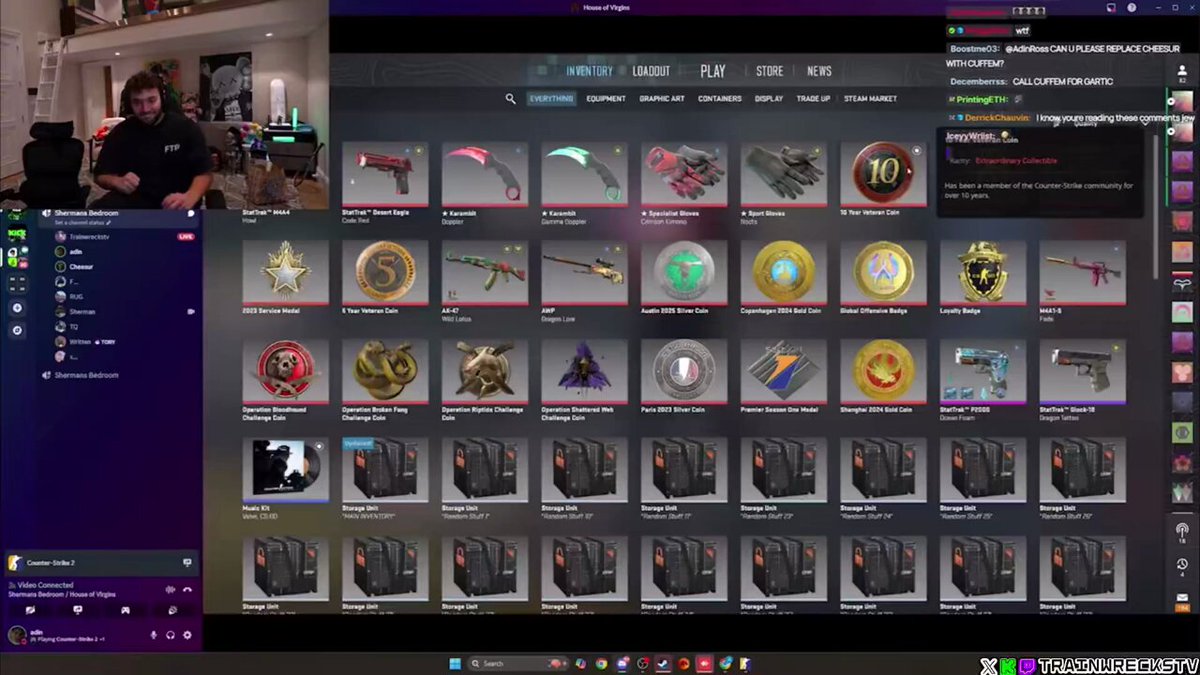Start an activity via Discord controller icon
The height and width of the screenshot is (675, 1200).
pos(125,610)
